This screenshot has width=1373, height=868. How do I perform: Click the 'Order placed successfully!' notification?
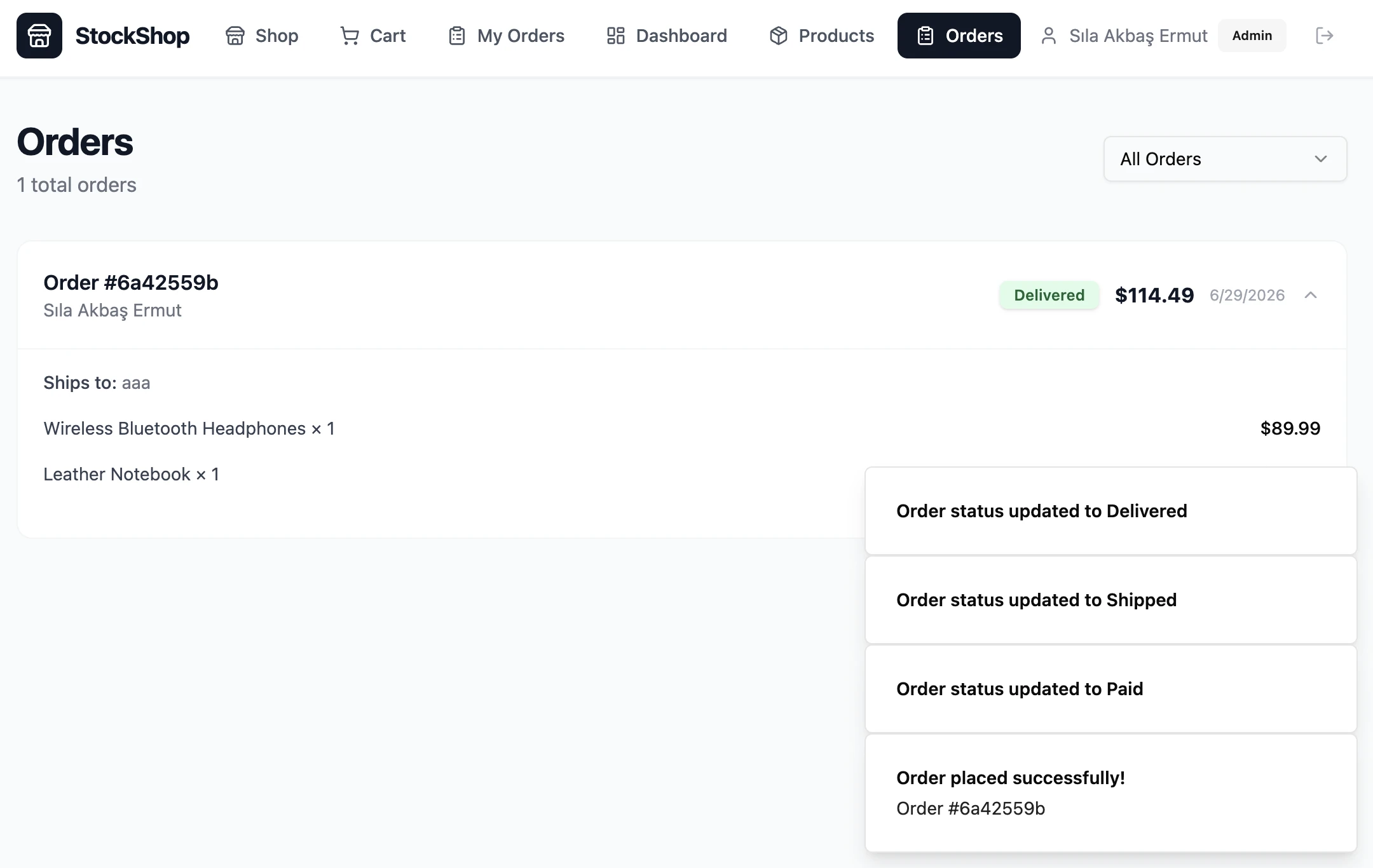1111,793
